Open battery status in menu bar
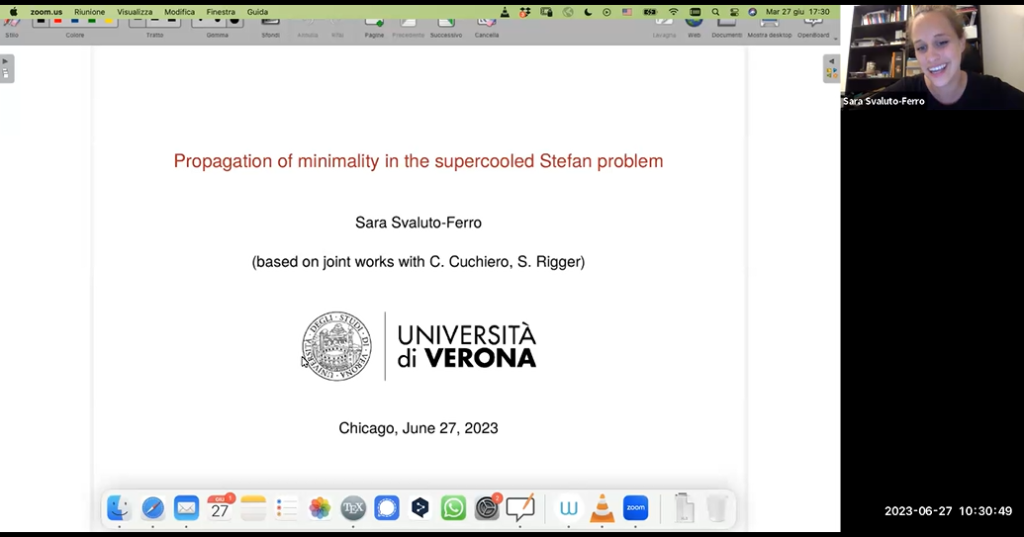 click(x=649, y=12)
